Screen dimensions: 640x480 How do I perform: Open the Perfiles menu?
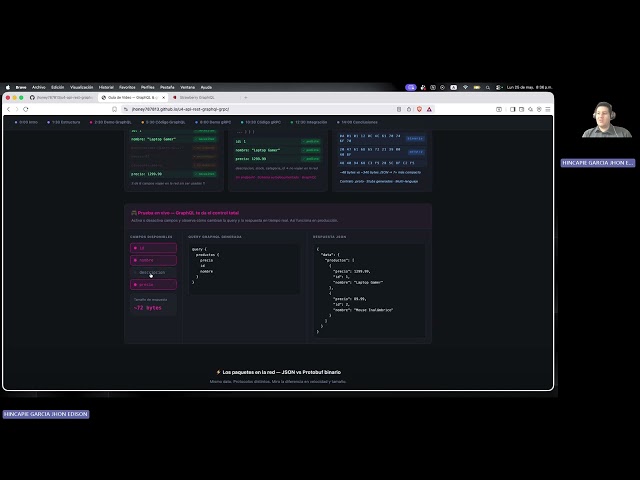pyautogui.click(x=148, y=87)
